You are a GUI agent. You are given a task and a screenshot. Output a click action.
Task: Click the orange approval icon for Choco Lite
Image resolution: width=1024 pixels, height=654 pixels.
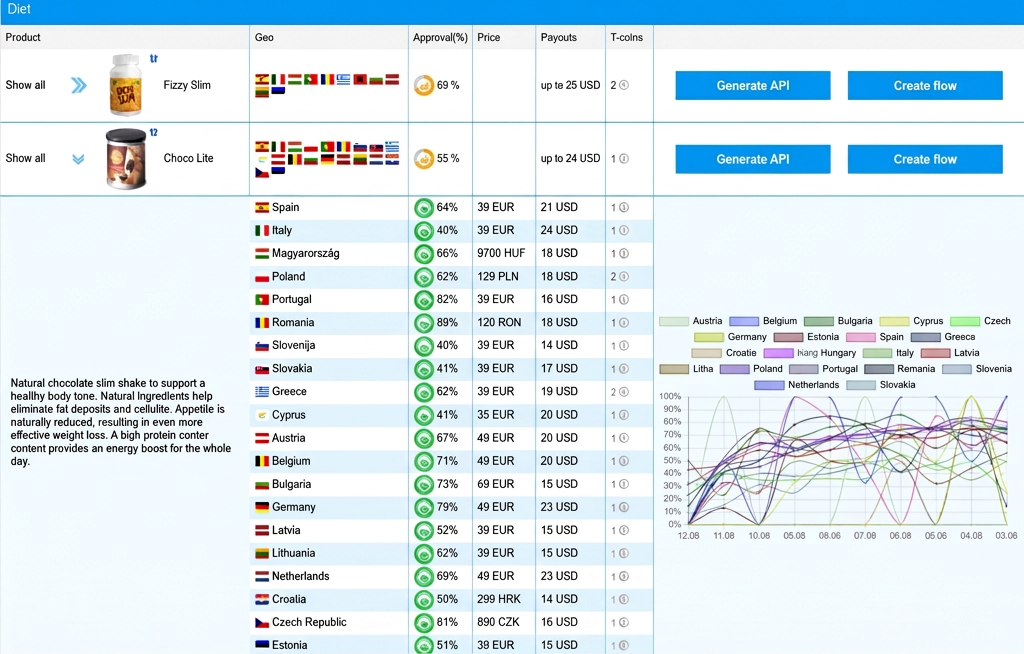point(424,158)
